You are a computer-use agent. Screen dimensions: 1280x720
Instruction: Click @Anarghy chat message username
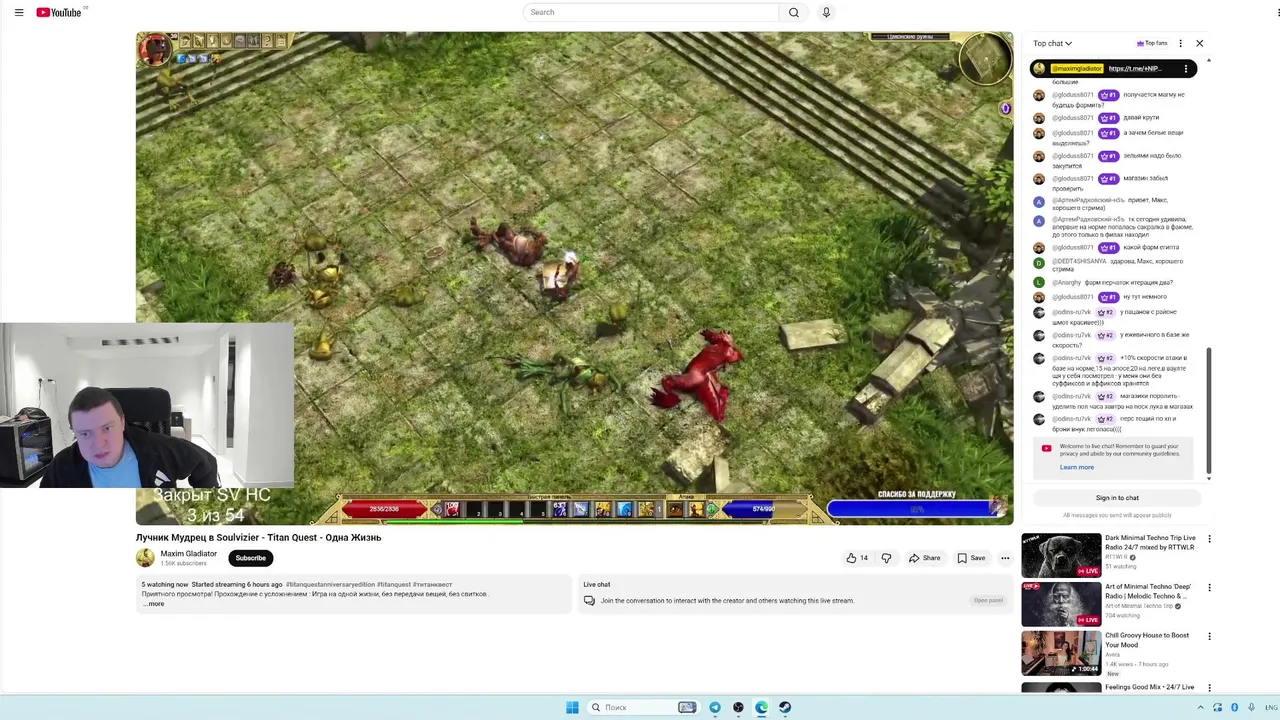[x=1066, y=282]
